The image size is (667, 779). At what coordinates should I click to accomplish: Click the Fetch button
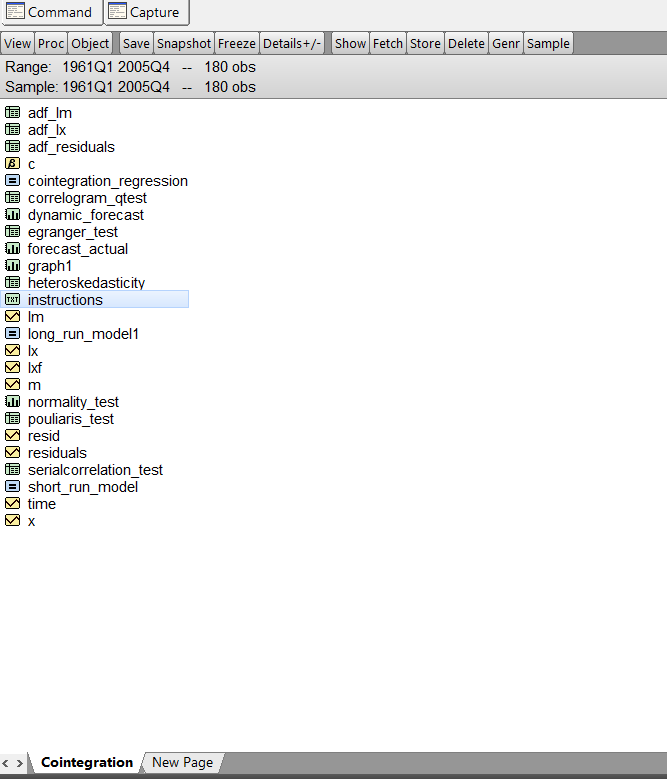click(x=387, y=43)
